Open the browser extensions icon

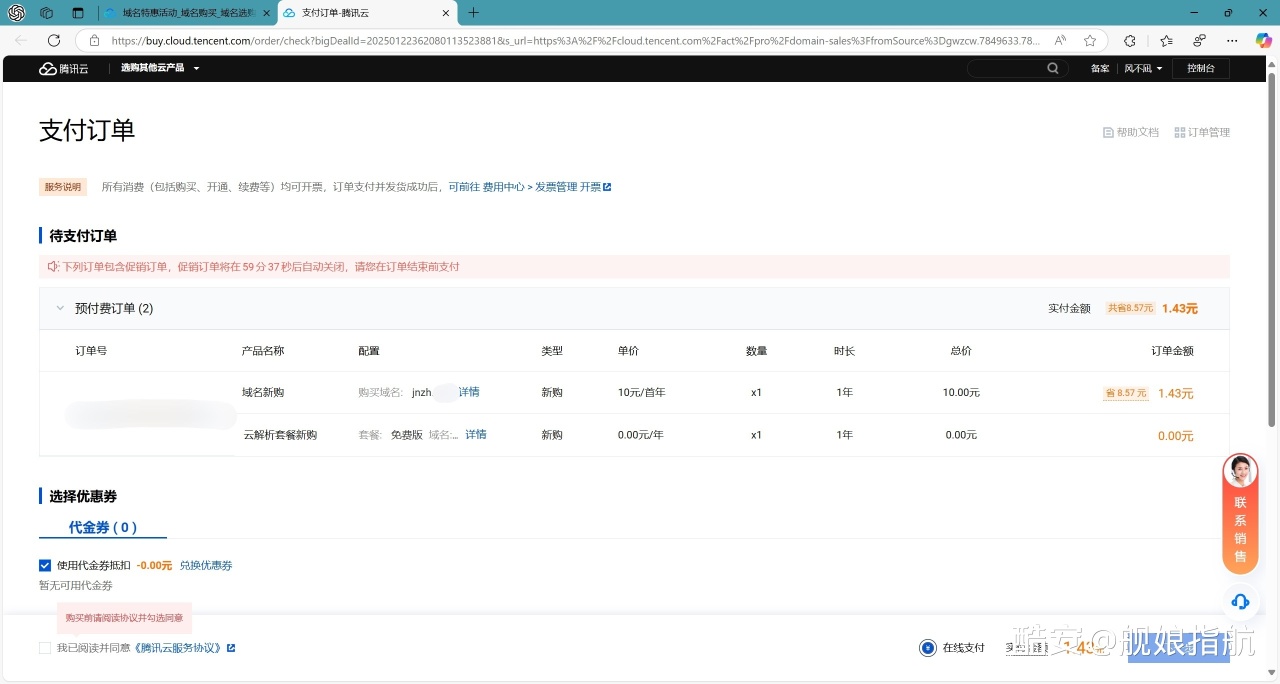(x=1130, y=41)
